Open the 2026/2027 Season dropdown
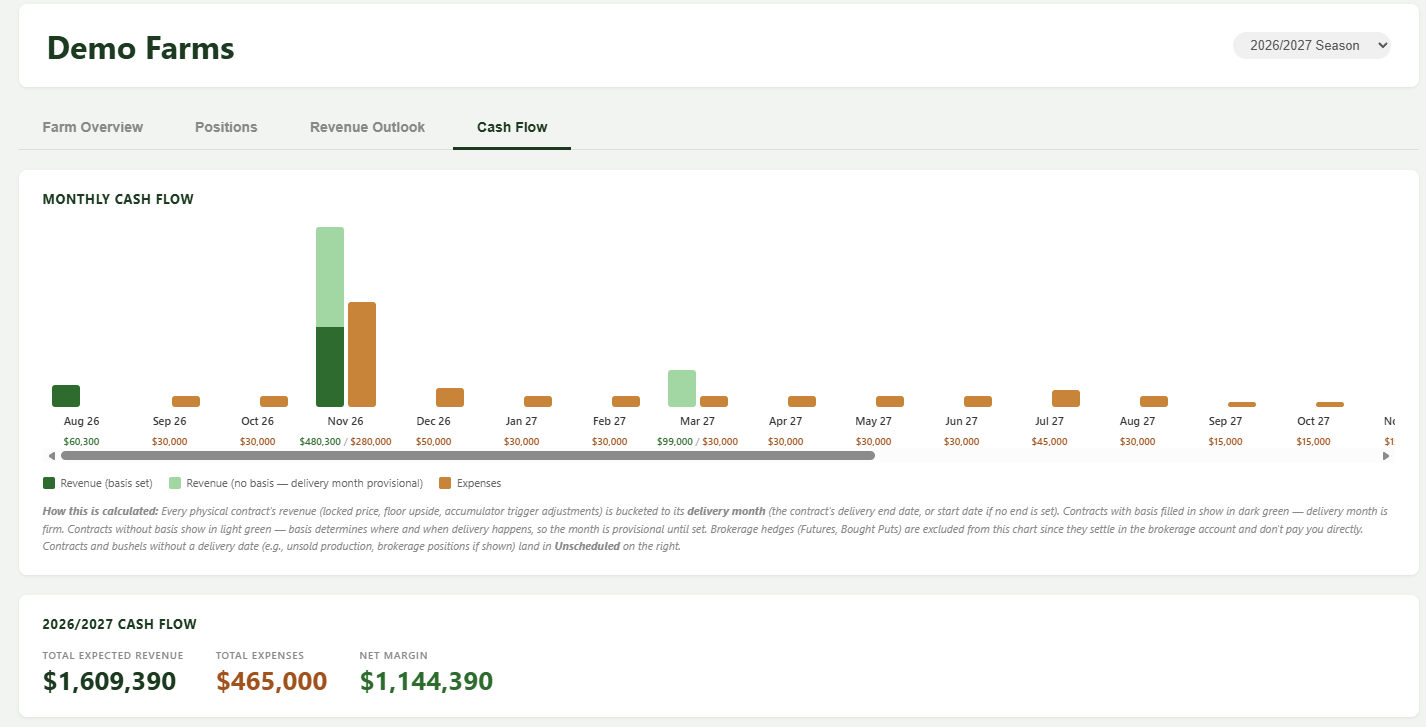 [x=1311, y=45]
